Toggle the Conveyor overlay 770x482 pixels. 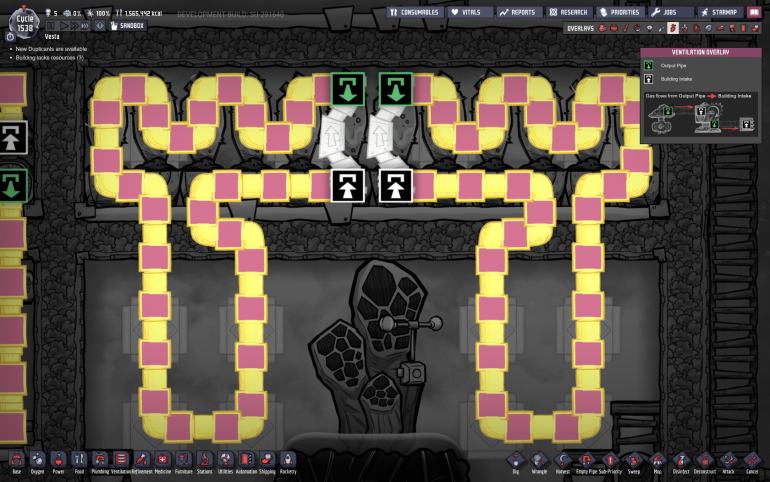[755, 28]
